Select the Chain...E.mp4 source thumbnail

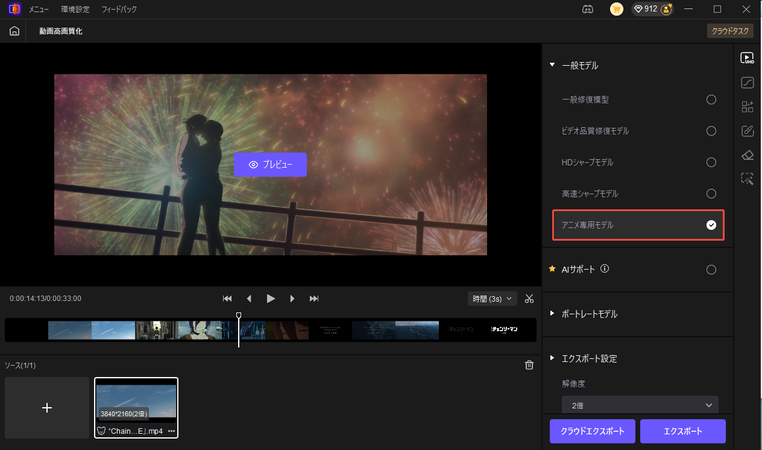coord(136,408)
